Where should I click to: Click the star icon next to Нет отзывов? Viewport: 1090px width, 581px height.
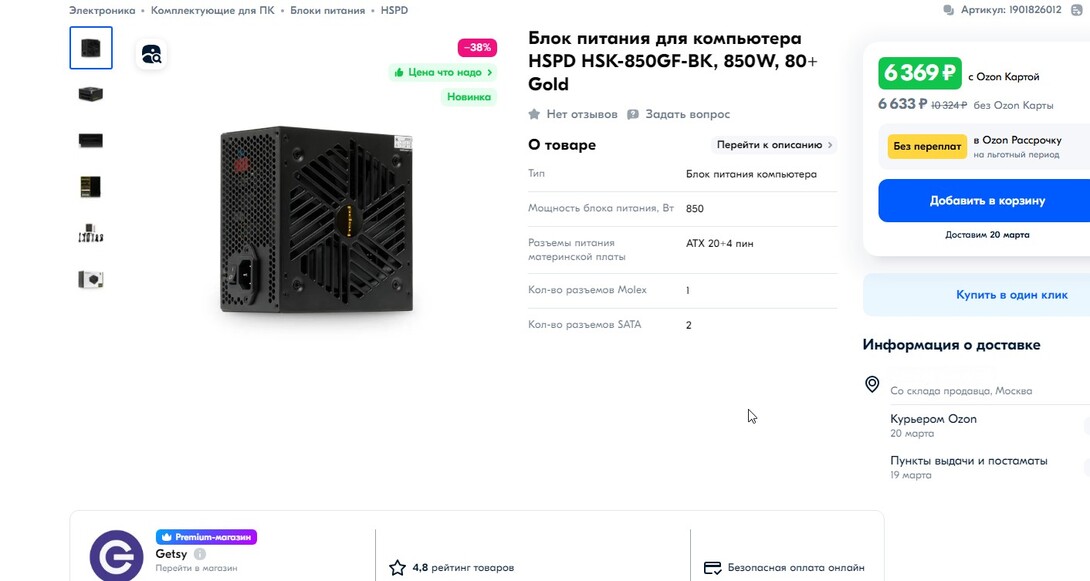coord(534,114)
